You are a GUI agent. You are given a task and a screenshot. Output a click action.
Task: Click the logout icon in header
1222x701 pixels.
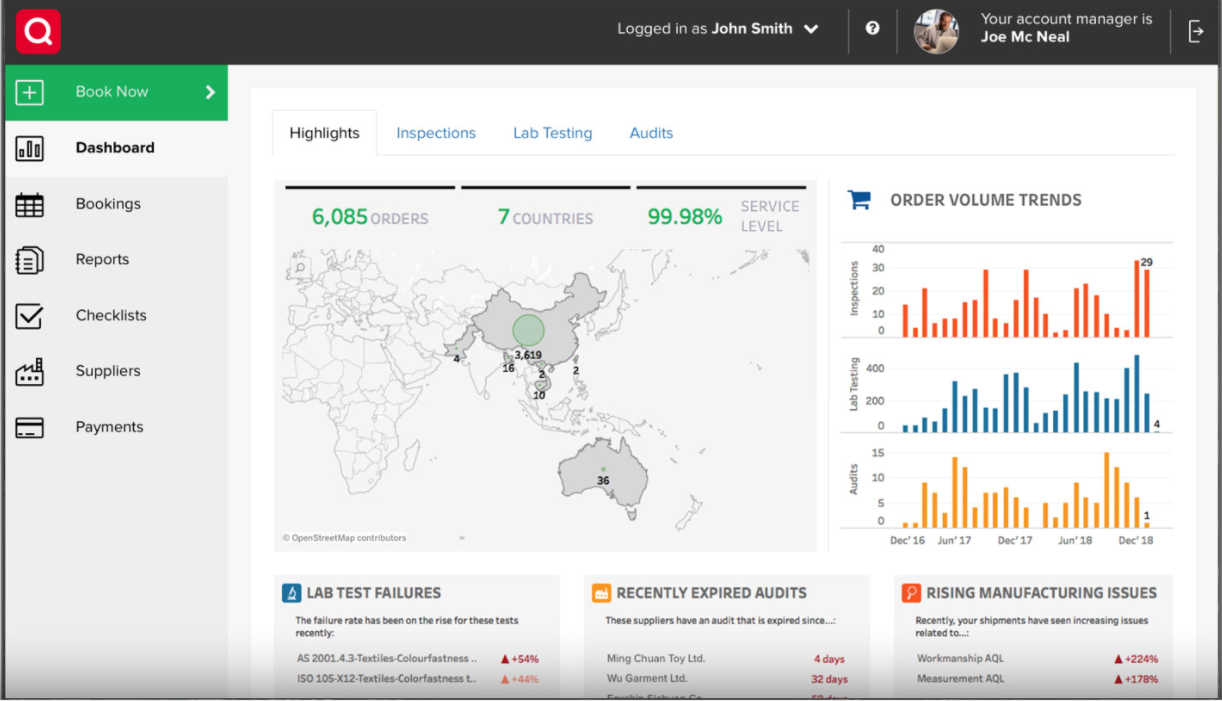[1196, 32]
